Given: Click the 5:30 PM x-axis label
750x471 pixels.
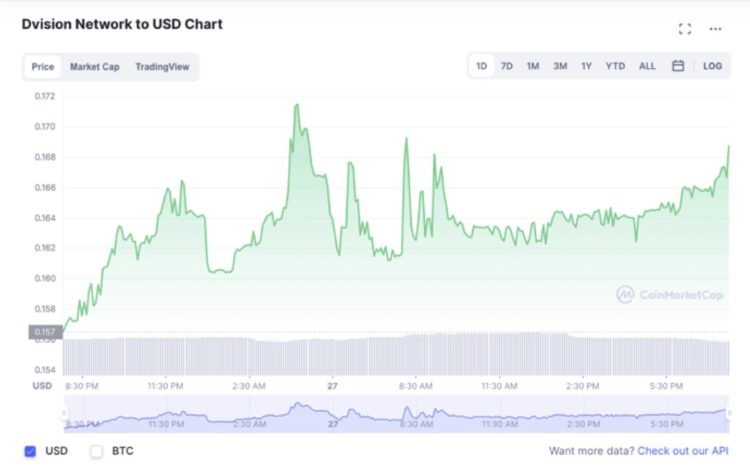Looking at the screenshot, I should coord(666,386).
